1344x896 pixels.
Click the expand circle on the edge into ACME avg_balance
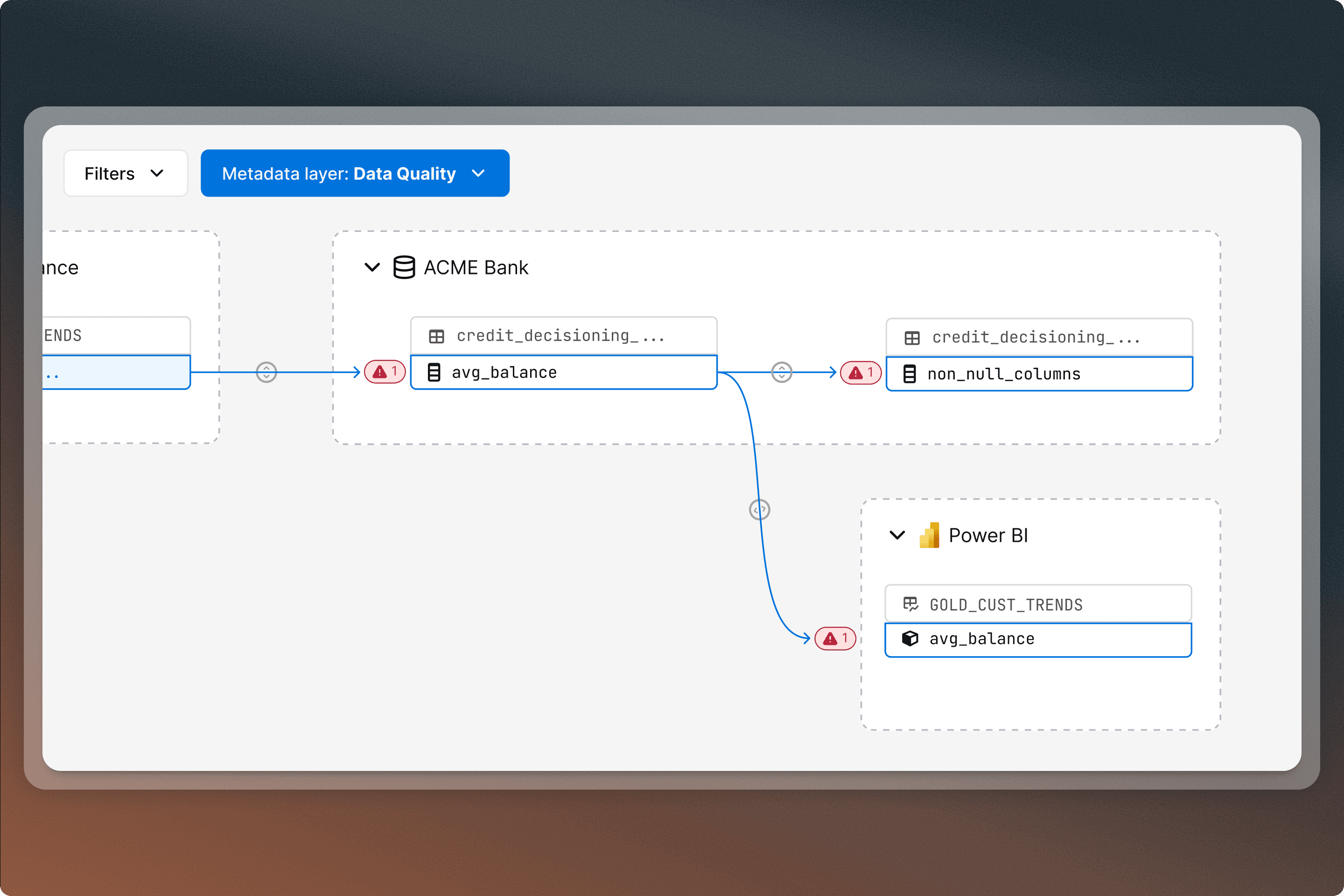(266, 372)
